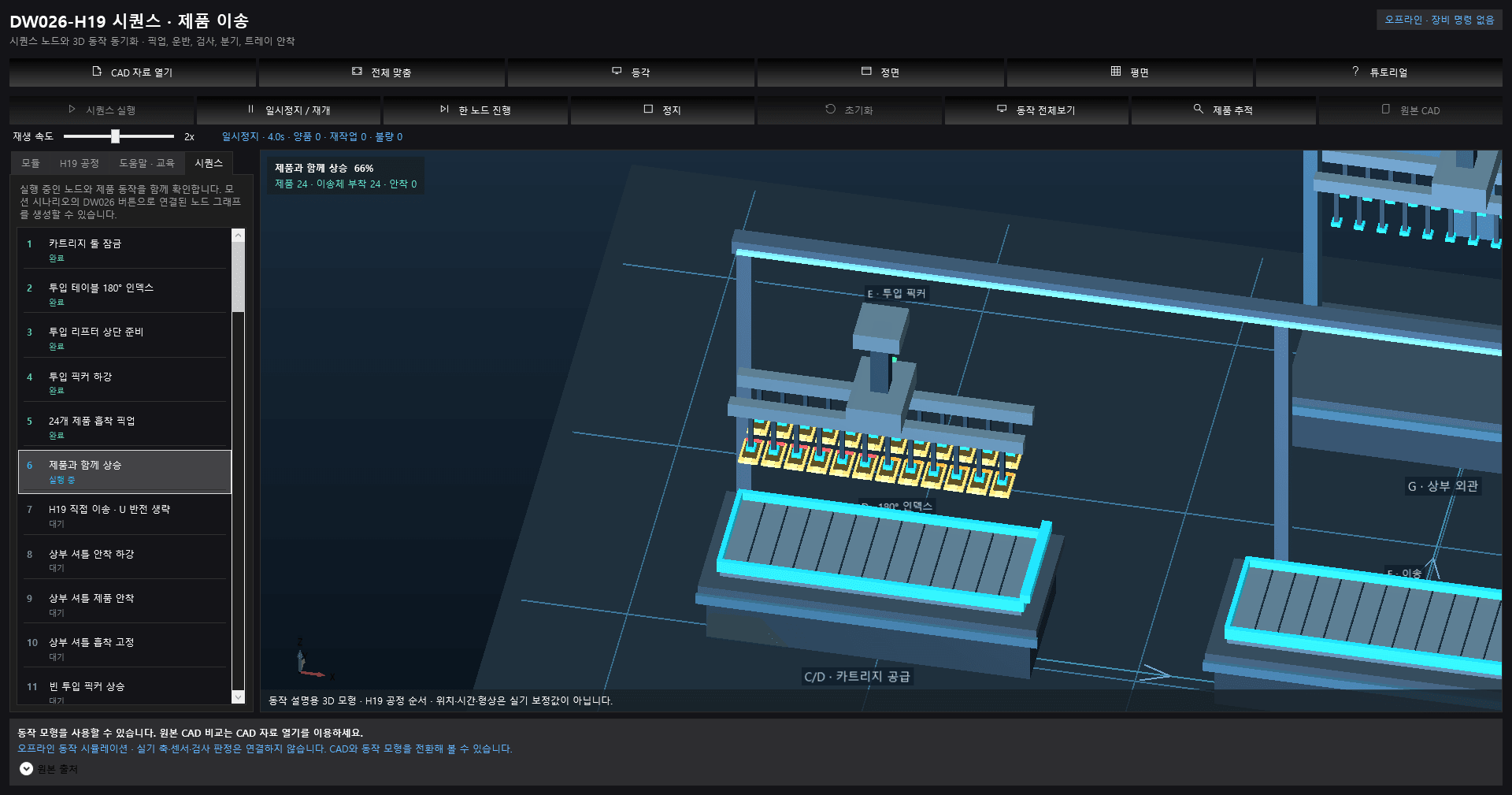The image size is (1512, 795).
Task: Advance one node (한 노드 진행)
Action: pos(476,110)
